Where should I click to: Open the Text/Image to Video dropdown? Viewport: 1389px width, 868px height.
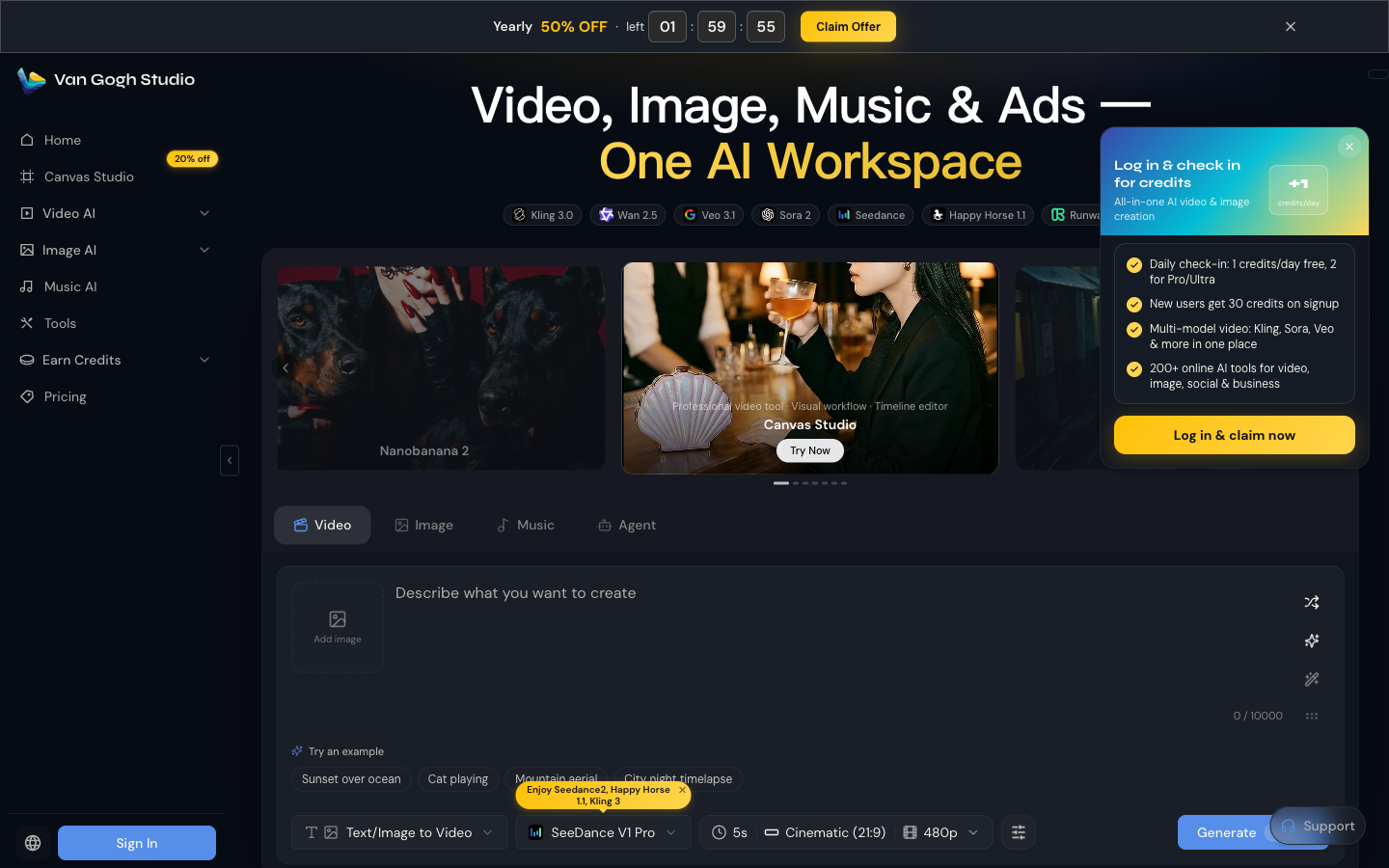[399, 832]
